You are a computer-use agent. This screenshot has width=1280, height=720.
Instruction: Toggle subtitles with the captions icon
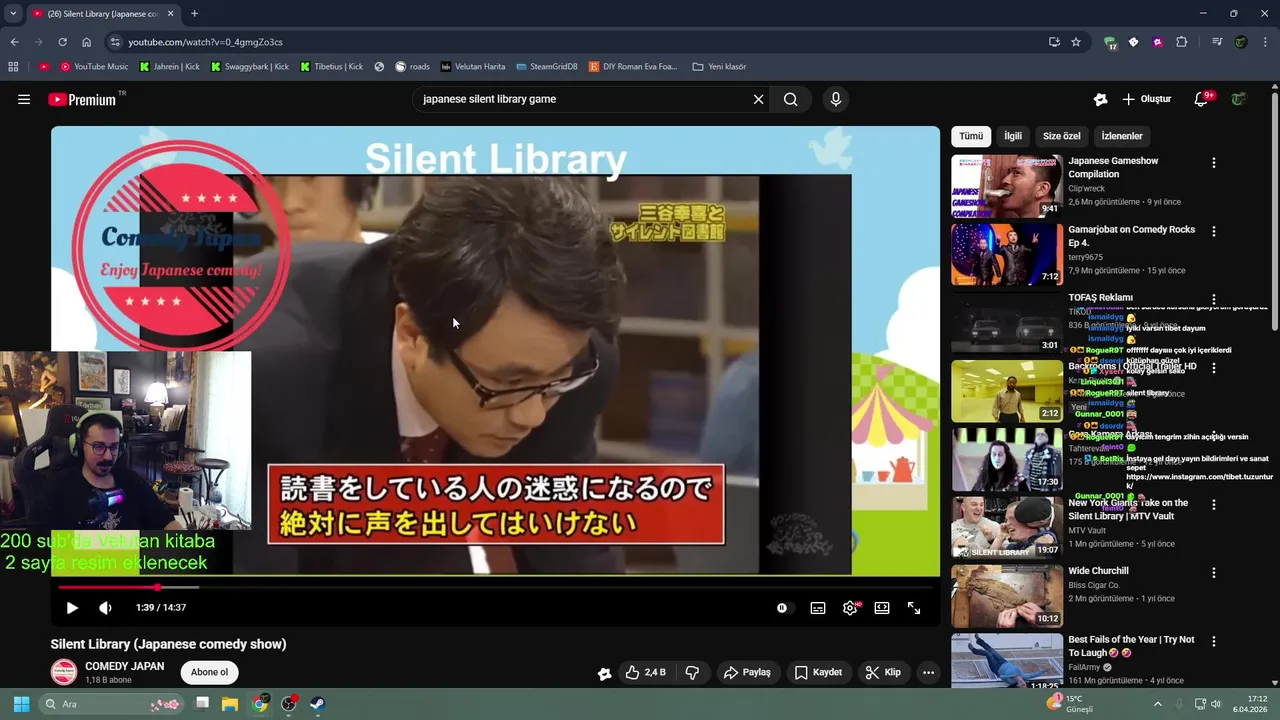(x=818, y=607)
